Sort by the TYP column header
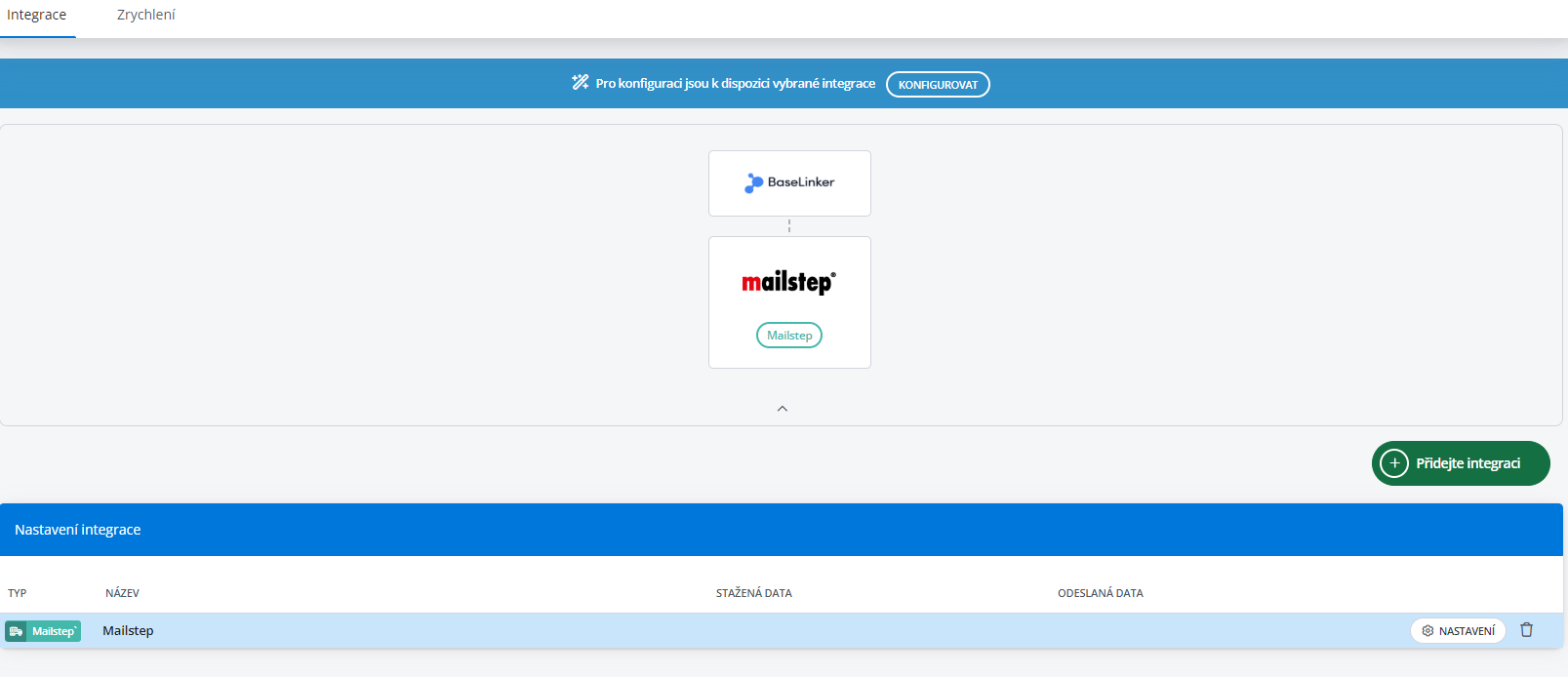This screenshot has height=677, width=1568. pos(18,593)
